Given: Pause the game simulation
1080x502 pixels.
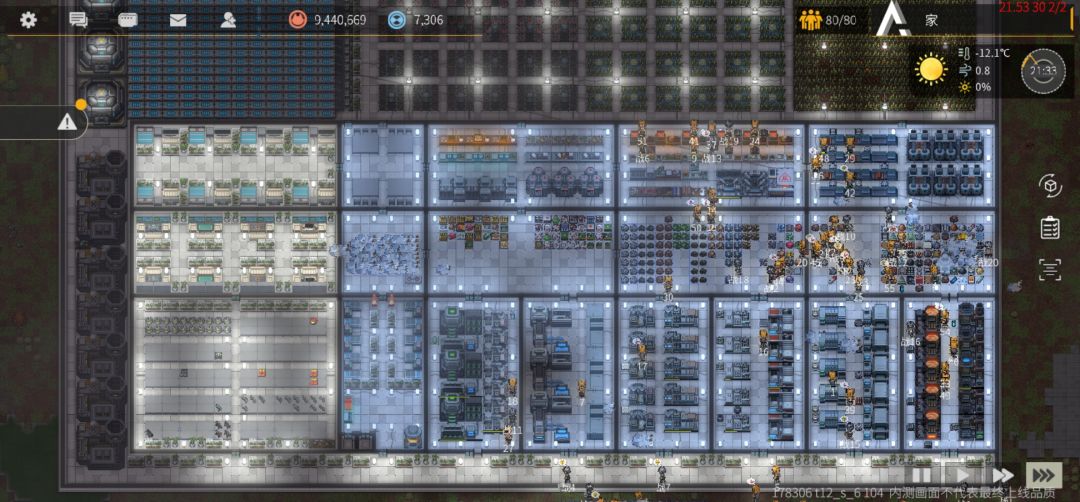Looking at the screenshot, I should click(921, 474).
